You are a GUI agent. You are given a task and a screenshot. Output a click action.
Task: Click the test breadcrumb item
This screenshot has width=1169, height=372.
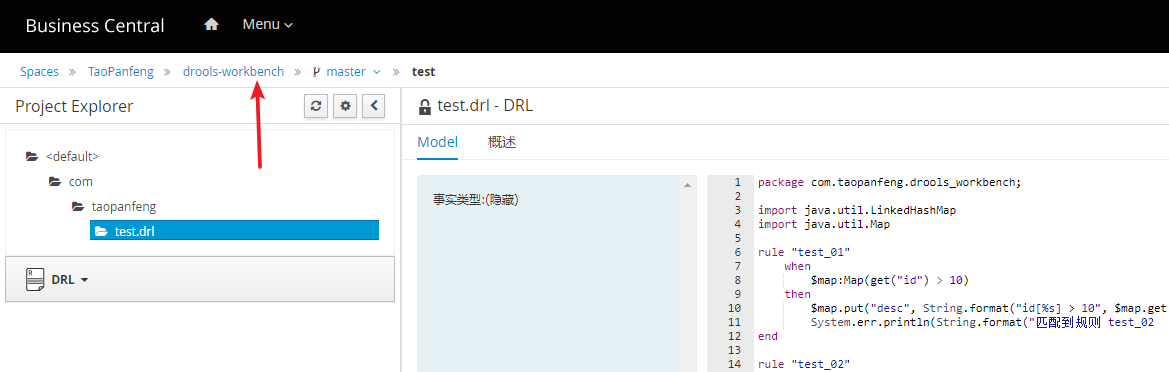(423, 72)
